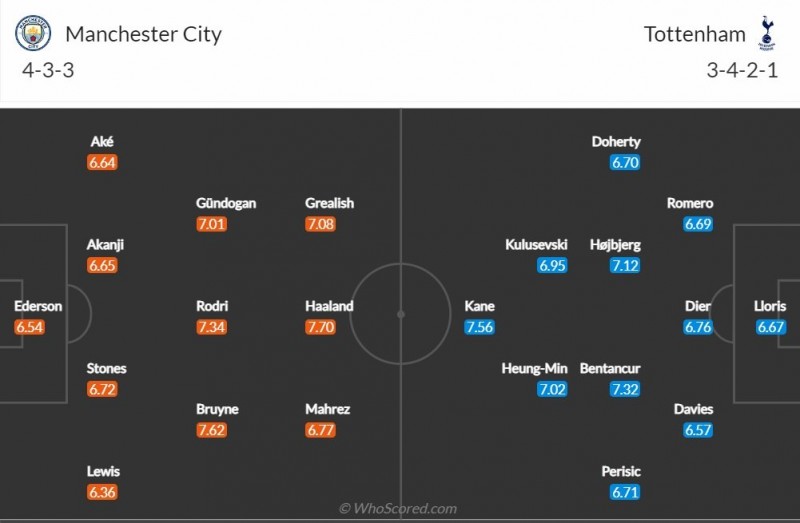The height and width of the screenshot is (523, 800).
Task: Select player Lloris in goal
Action: 770,306
